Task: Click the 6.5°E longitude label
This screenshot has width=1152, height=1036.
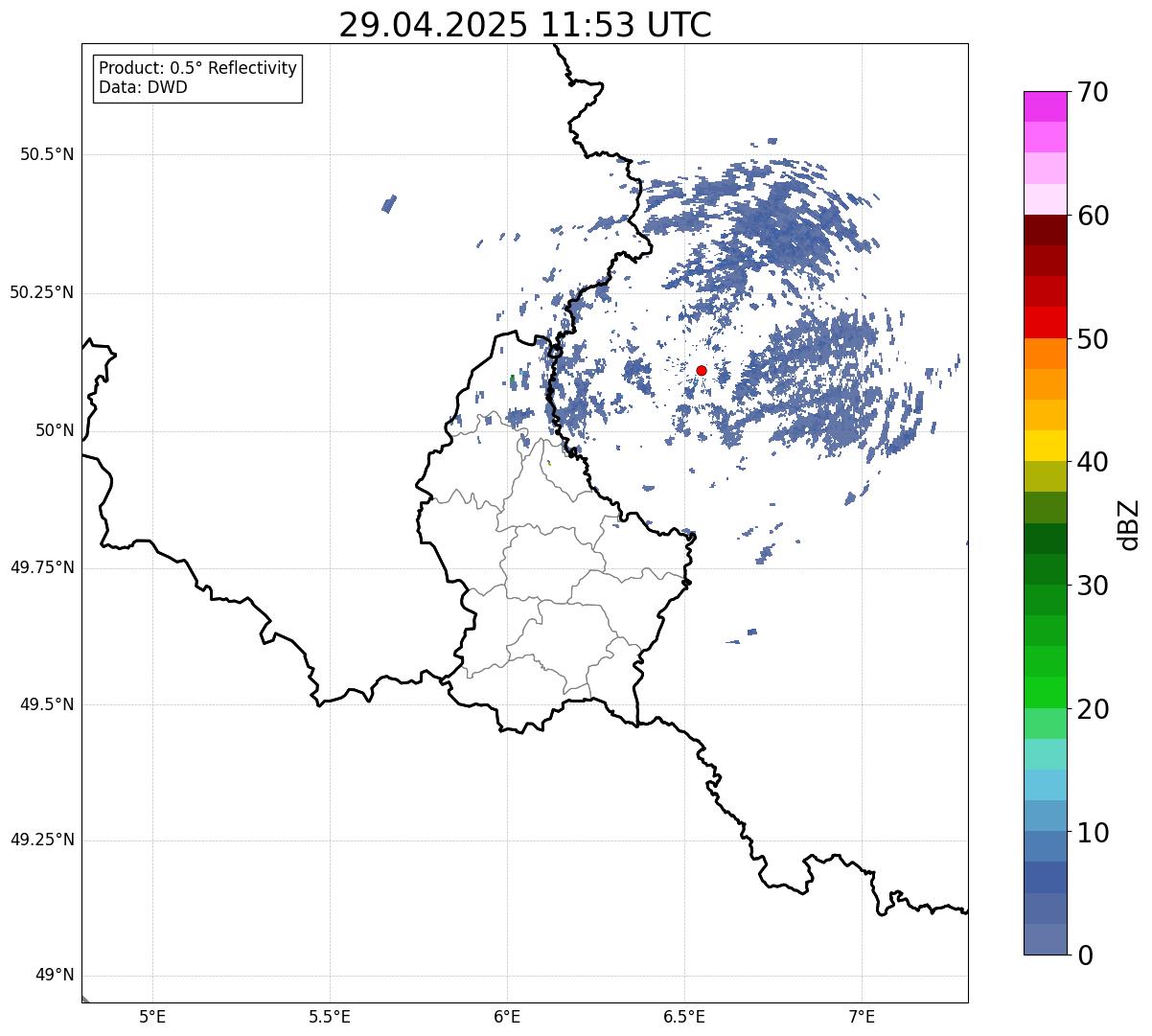Action: (684, 1016)
